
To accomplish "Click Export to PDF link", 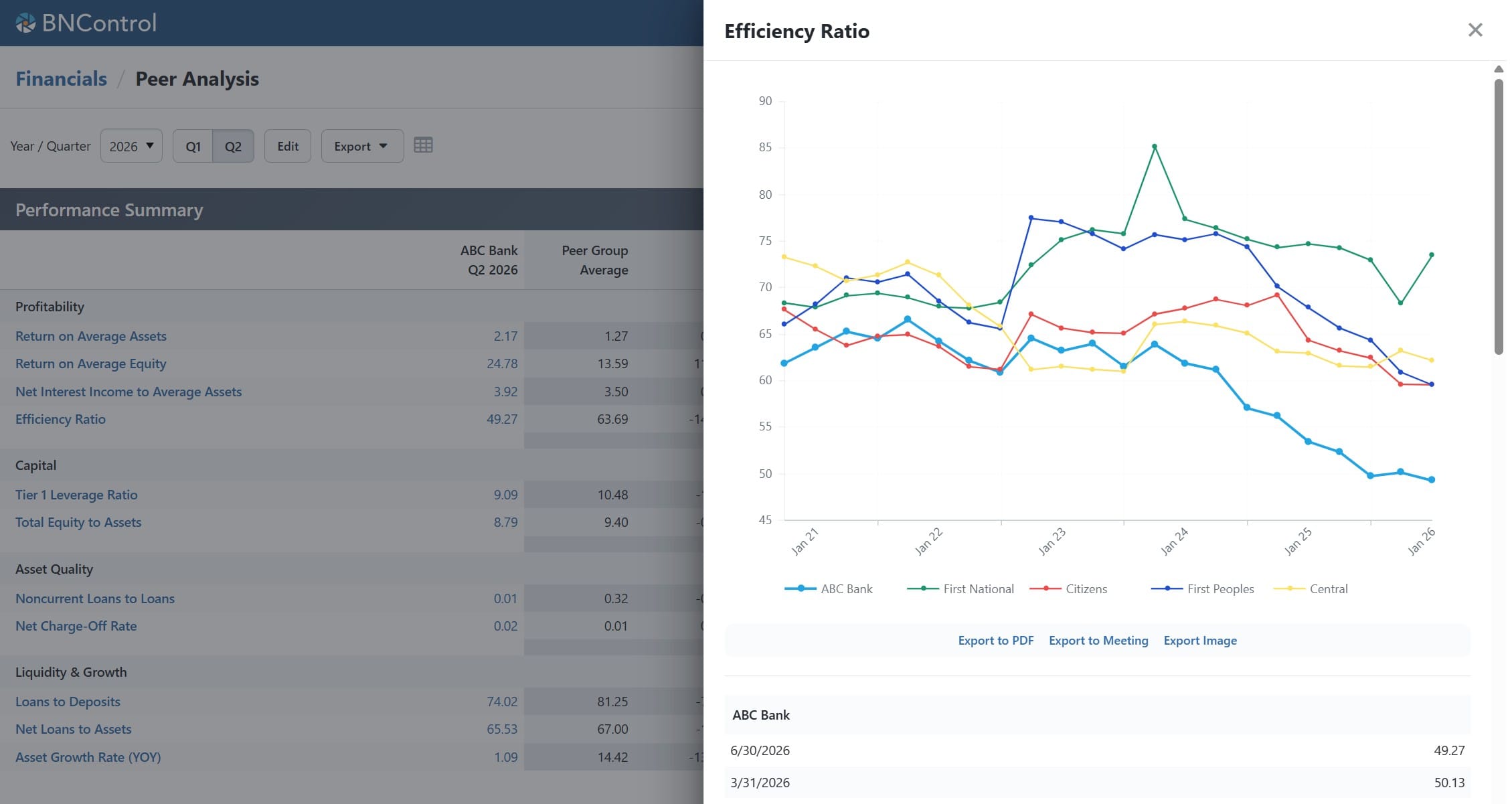I will [996, 641].
